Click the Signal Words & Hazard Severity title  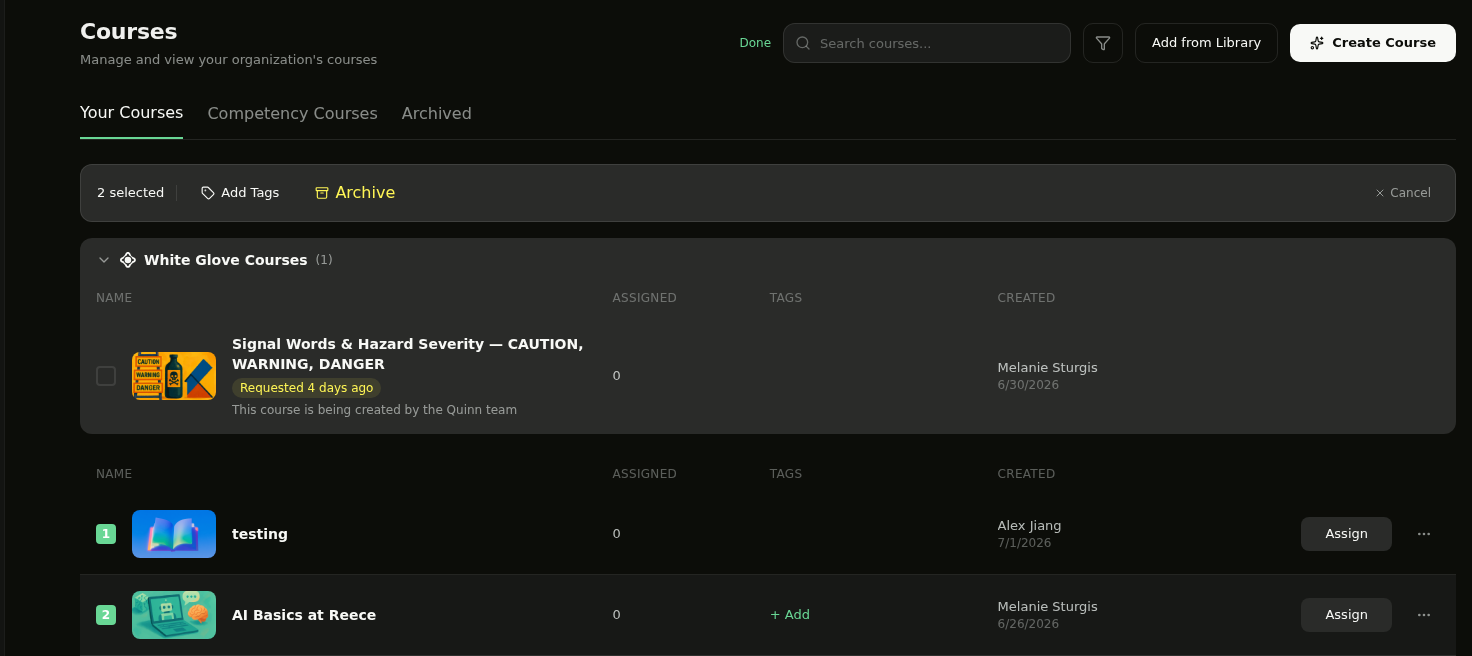407,354
